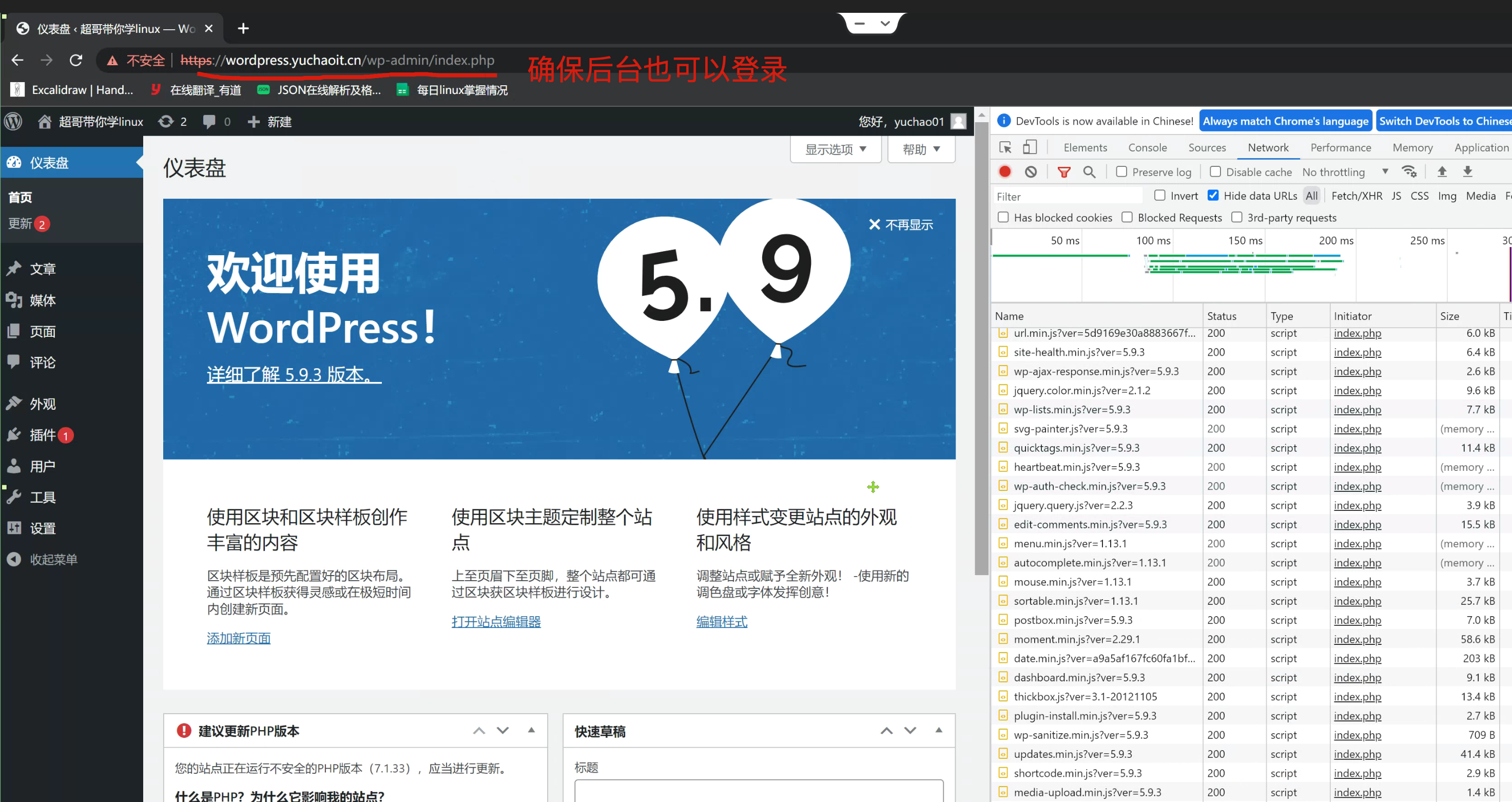Image resolution: width=1512 pixels, height=802 pixels.
Task: Open the comments bubble icon in admin bar
Action: click(209, 122)
